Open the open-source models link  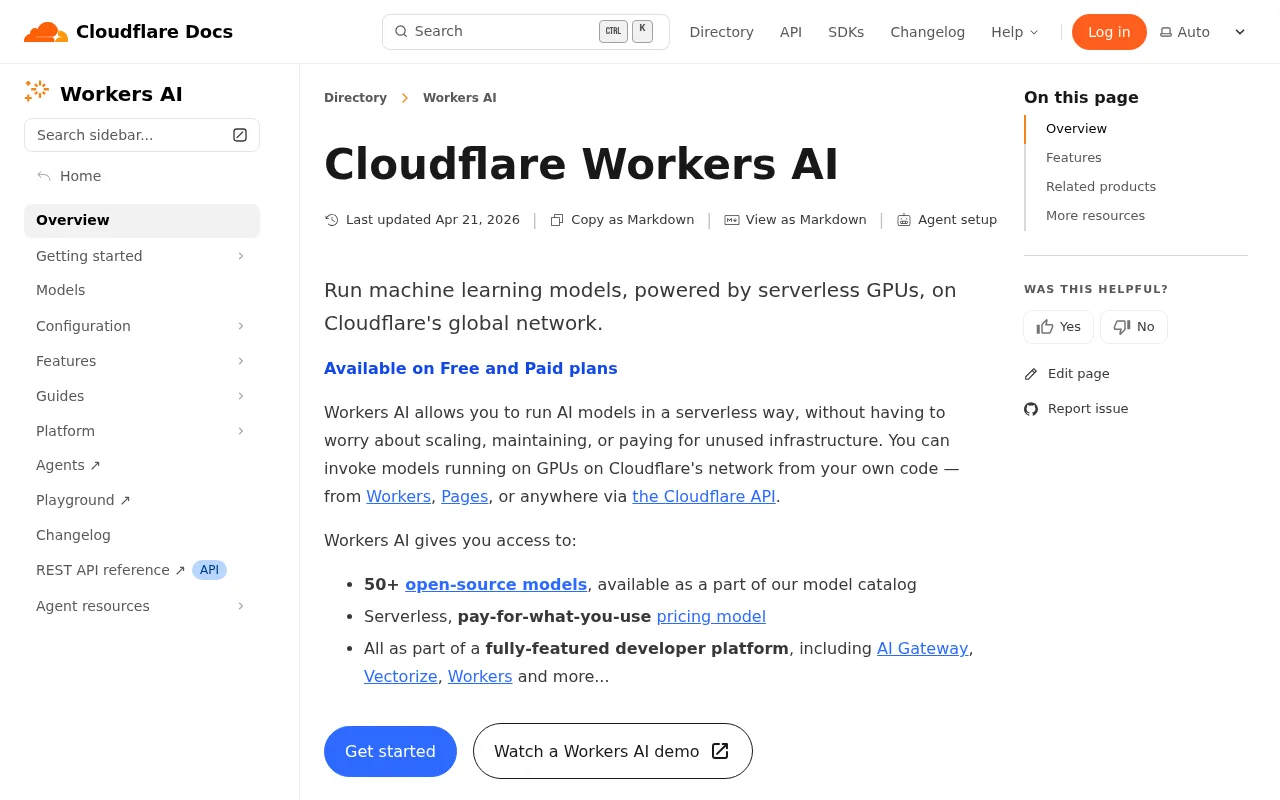(496, 584)
